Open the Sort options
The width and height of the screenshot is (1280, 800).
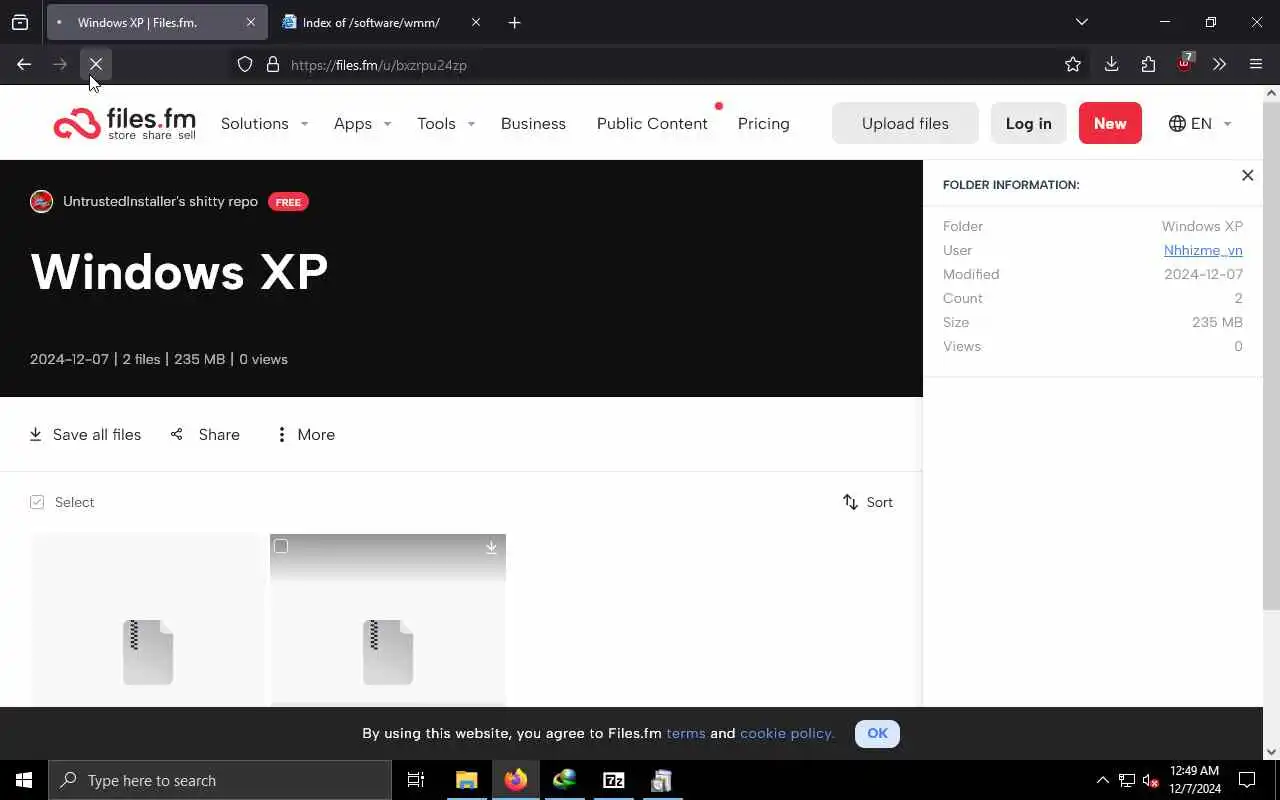tap(868, 502)
